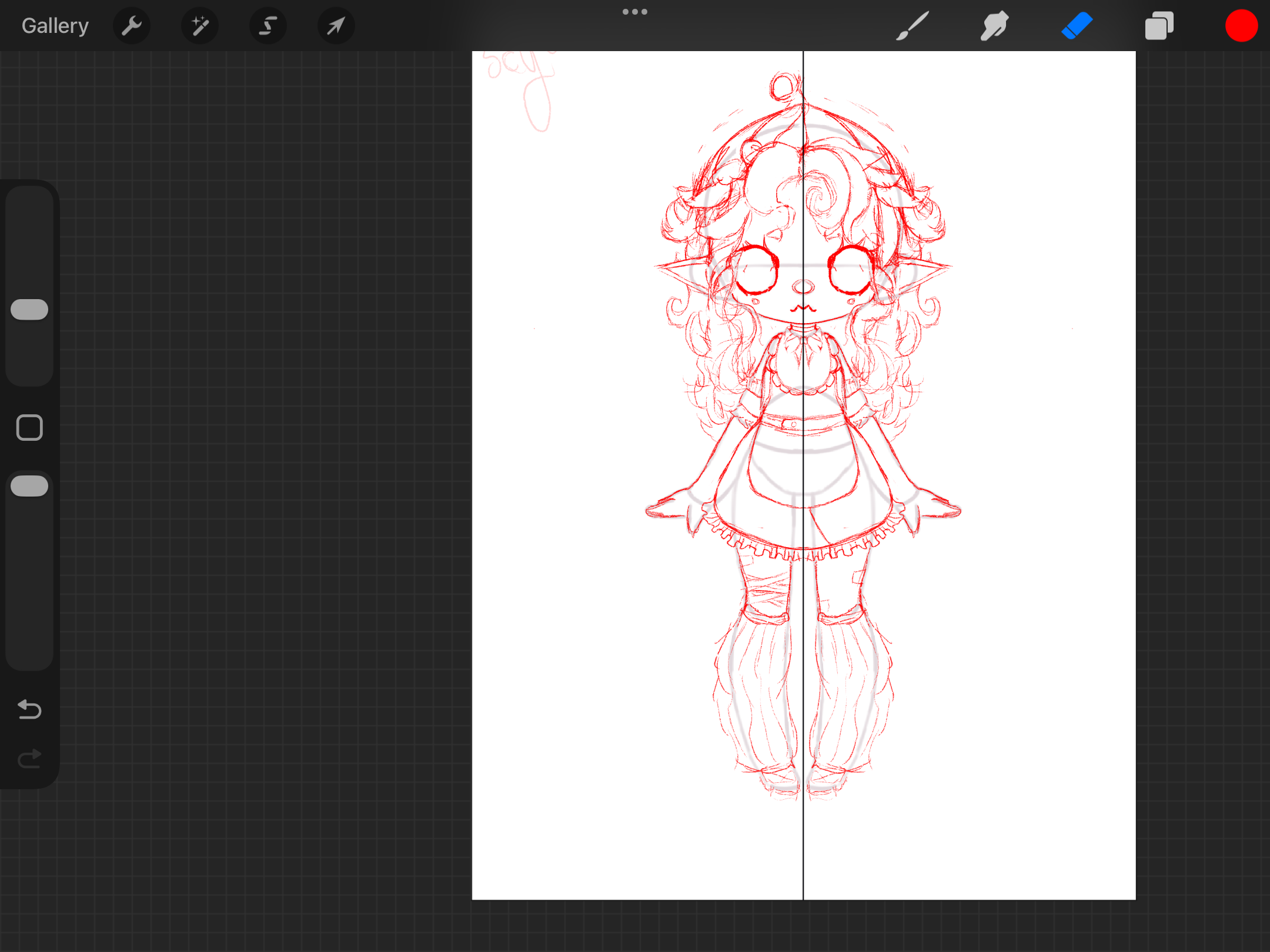Viewport: 1270px width, 952px height.
Task: Click the Redo arrow
Action: [x=29, y=759]
